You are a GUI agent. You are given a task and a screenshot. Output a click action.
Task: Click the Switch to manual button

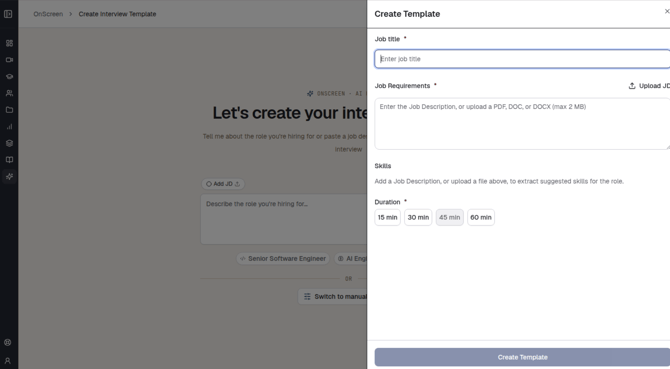333,296
